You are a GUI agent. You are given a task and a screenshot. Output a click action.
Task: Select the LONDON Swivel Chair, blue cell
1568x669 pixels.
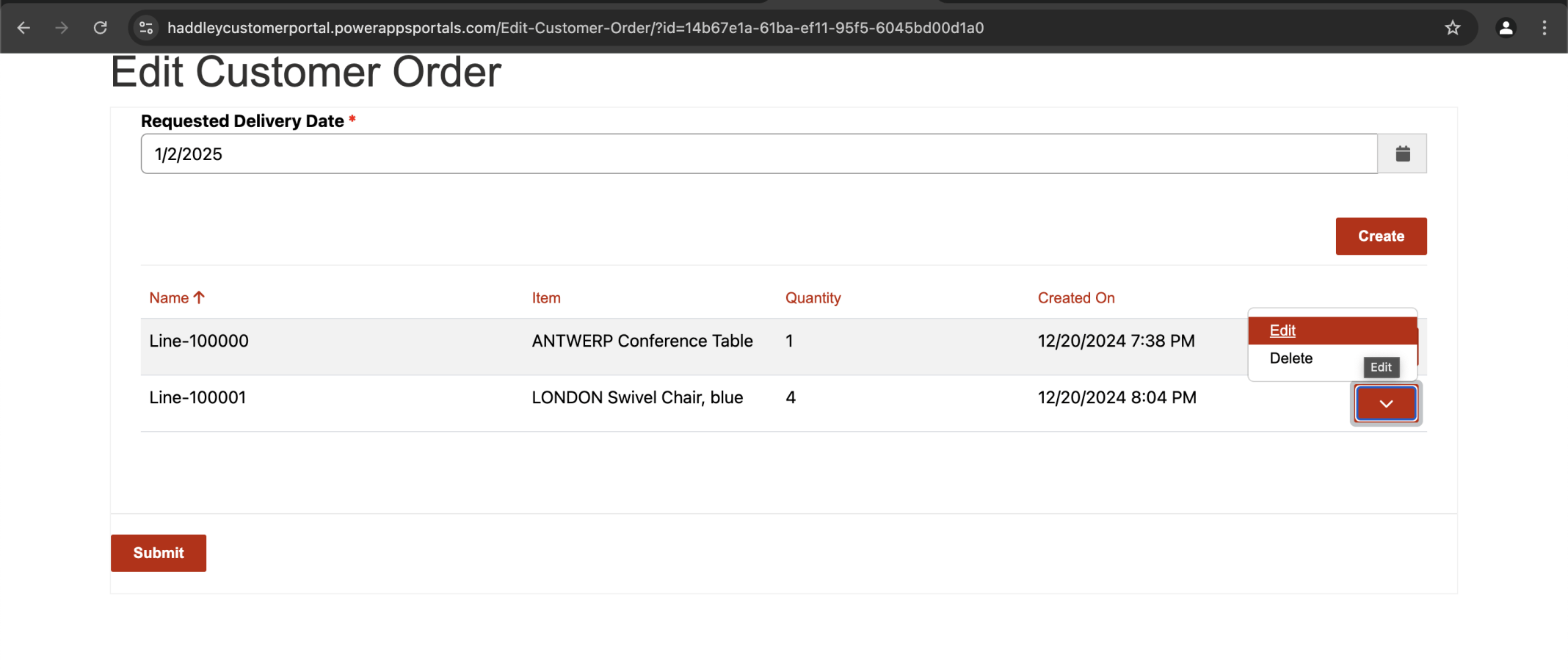(x=637, y=397)
